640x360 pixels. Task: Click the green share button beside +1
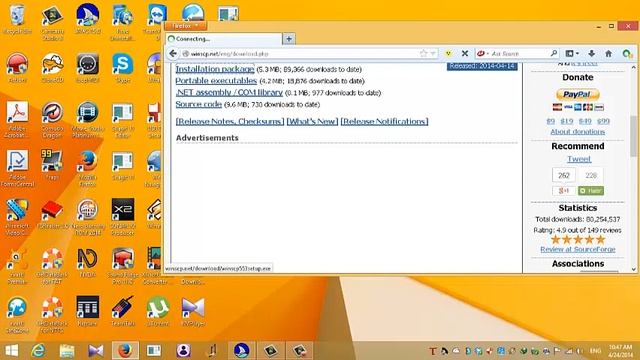coord(591,191)
